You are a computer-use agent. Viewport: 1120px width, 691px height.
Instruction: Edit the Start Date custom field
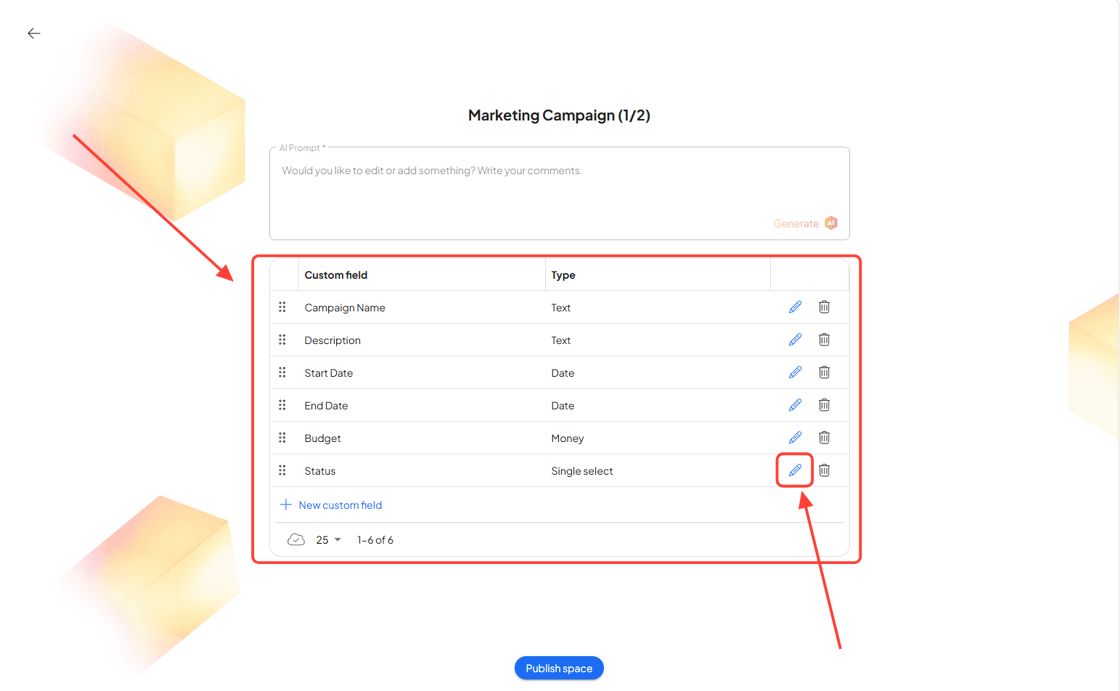pyautogui.click(x=795, y=372)
